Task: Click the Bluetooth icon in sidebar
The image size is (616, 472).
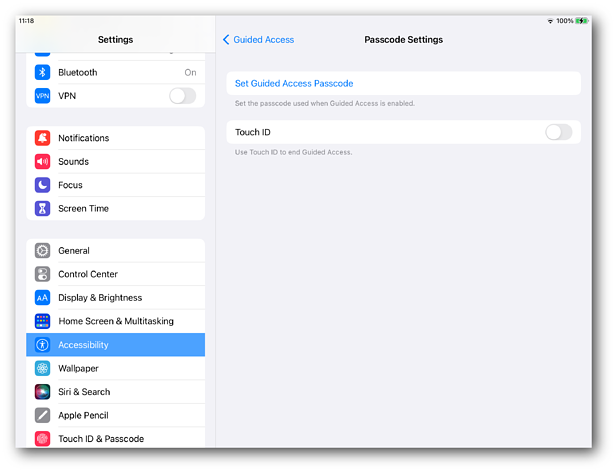Action: point(42,72)
